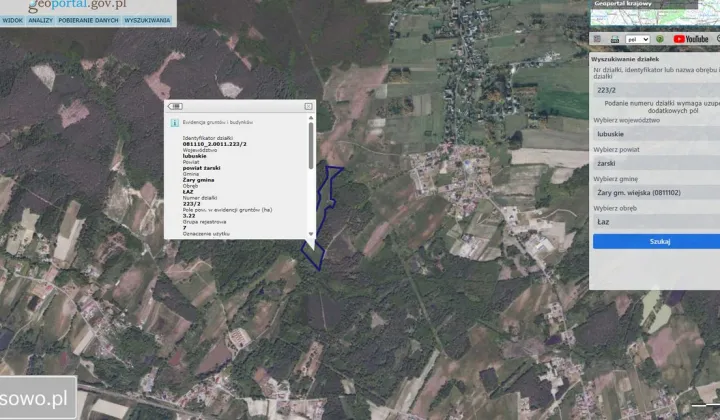Open the obręb dropdown showing Łaz
The width and height of the screenshot is (720, 420).
657,222
